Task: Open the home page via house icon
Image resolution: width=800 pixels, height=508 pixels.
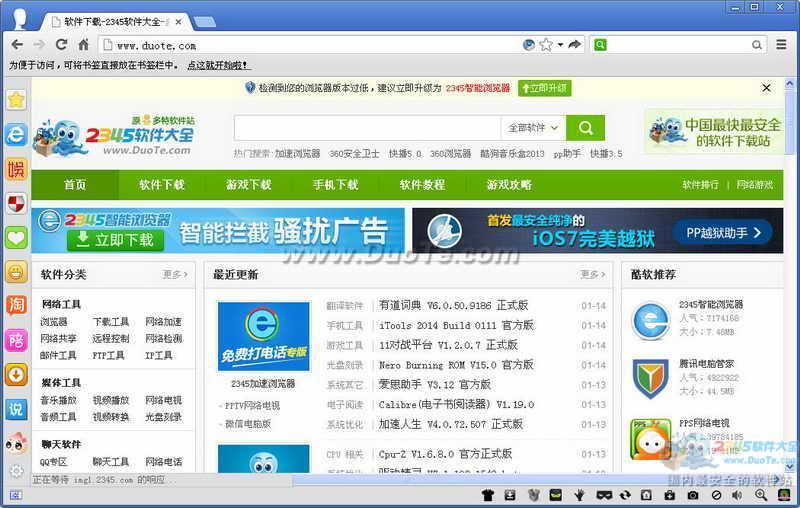Action: [x=84, y=44]
